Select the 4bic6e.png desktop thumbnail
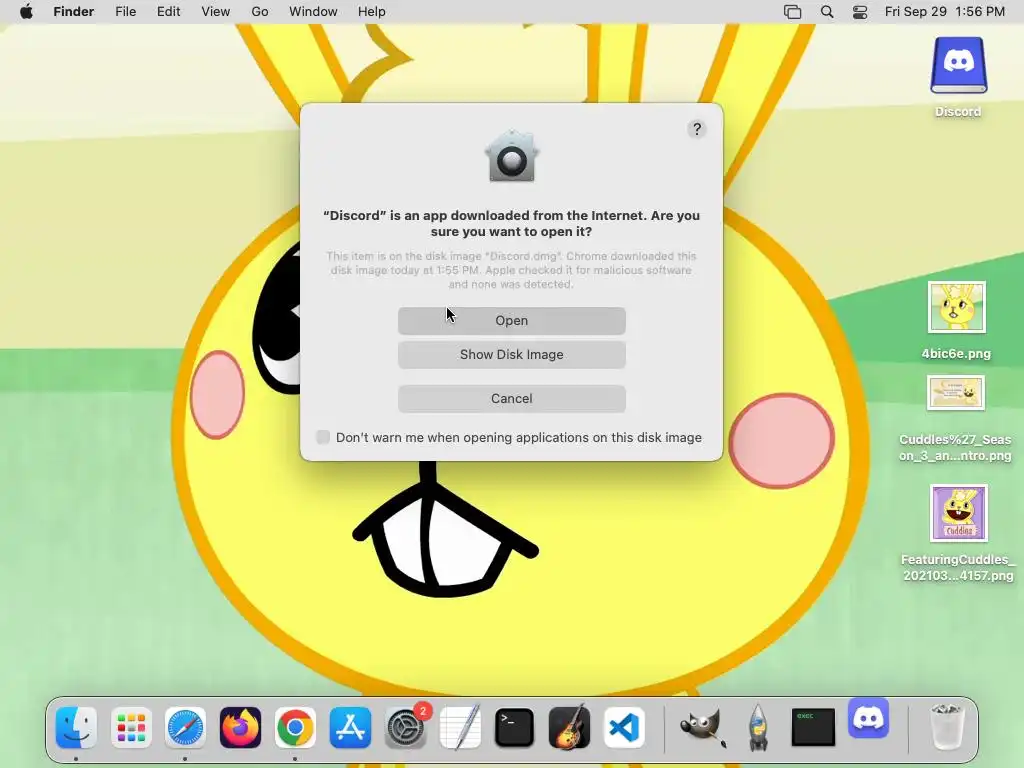Image resolution: width=1024 pixels, height=768 pixels. coord(957,307)
